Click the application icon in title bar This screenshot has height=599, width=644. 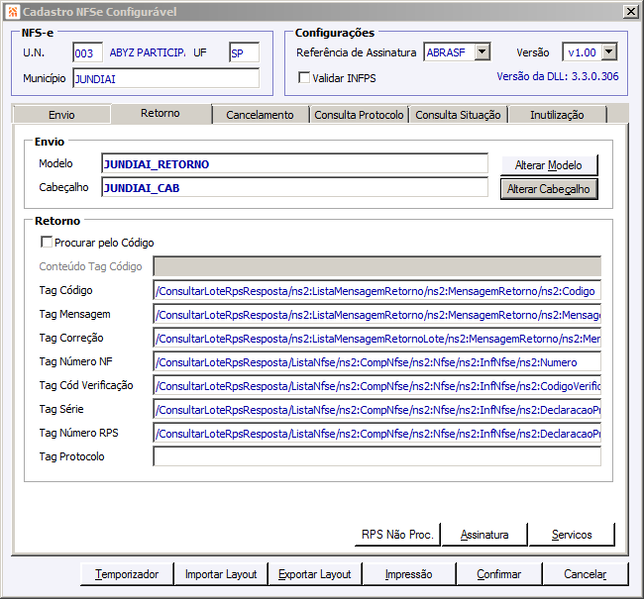point(13,12)
